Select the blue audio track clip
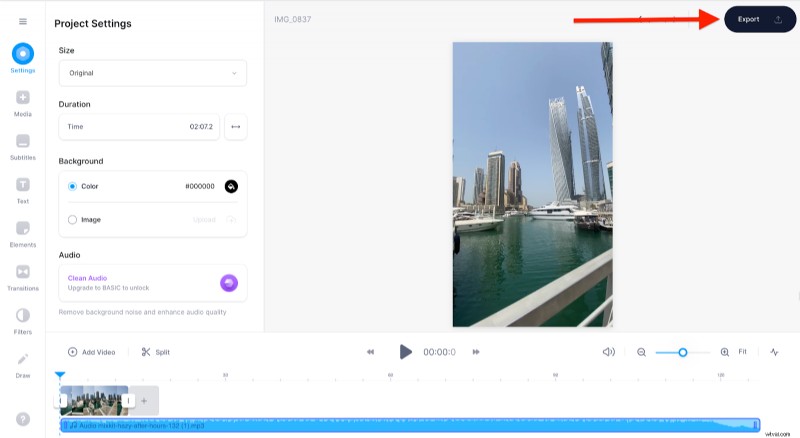The height and width of the screenshot is (438, 800). click(410, 425)
